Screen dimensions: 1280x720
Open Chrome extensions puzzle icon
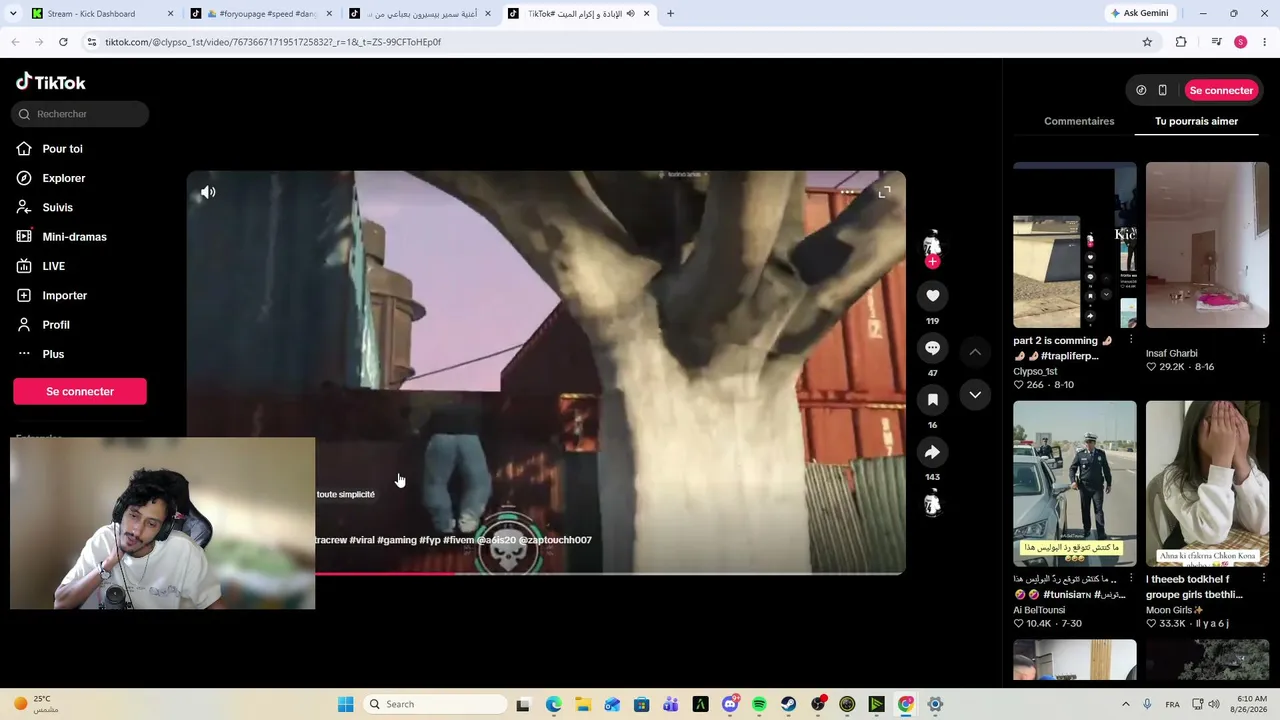tap(1181, 42)
